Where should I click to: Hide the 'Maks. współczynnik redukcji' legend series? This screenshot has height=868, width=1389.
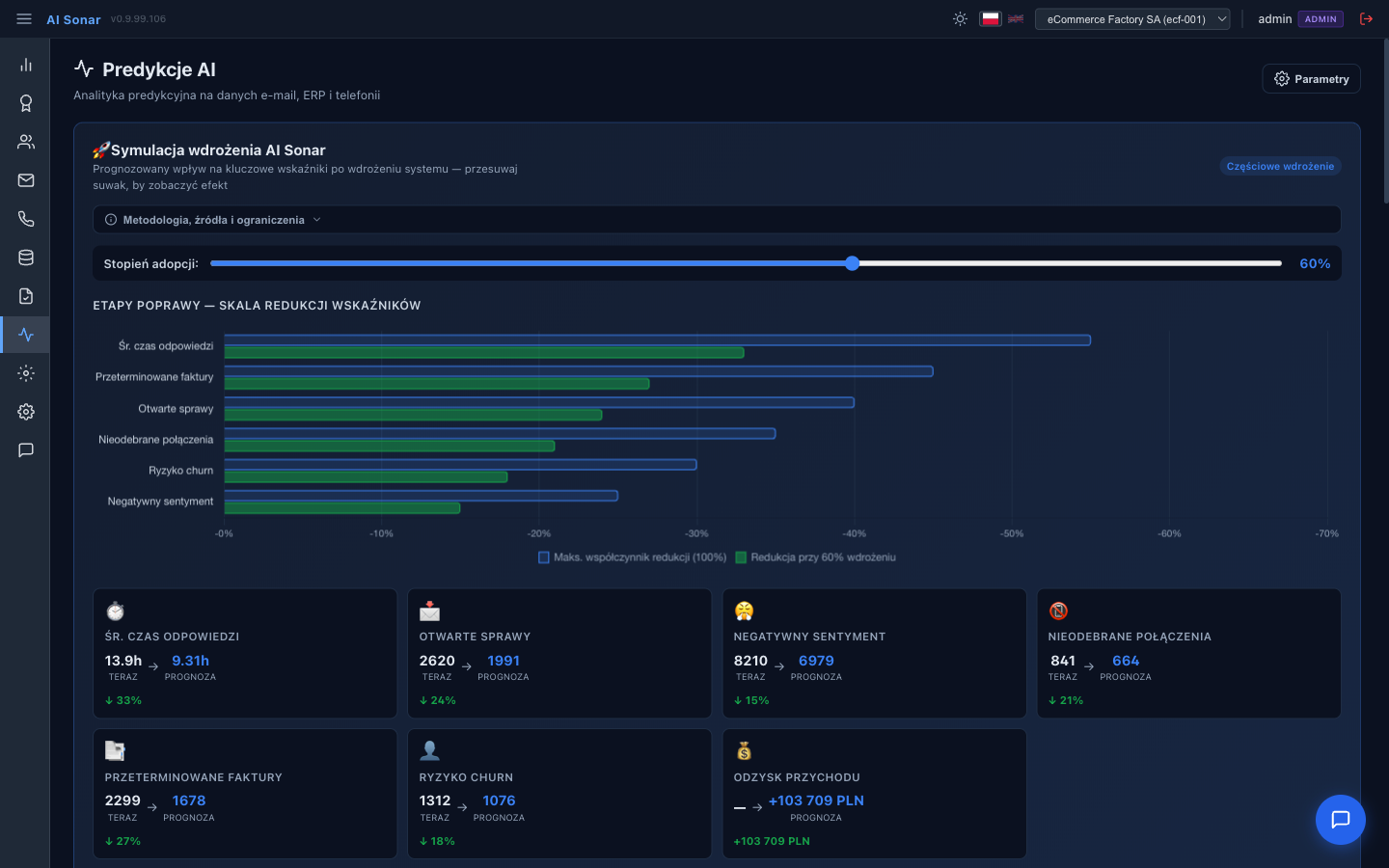pos(632,557)
